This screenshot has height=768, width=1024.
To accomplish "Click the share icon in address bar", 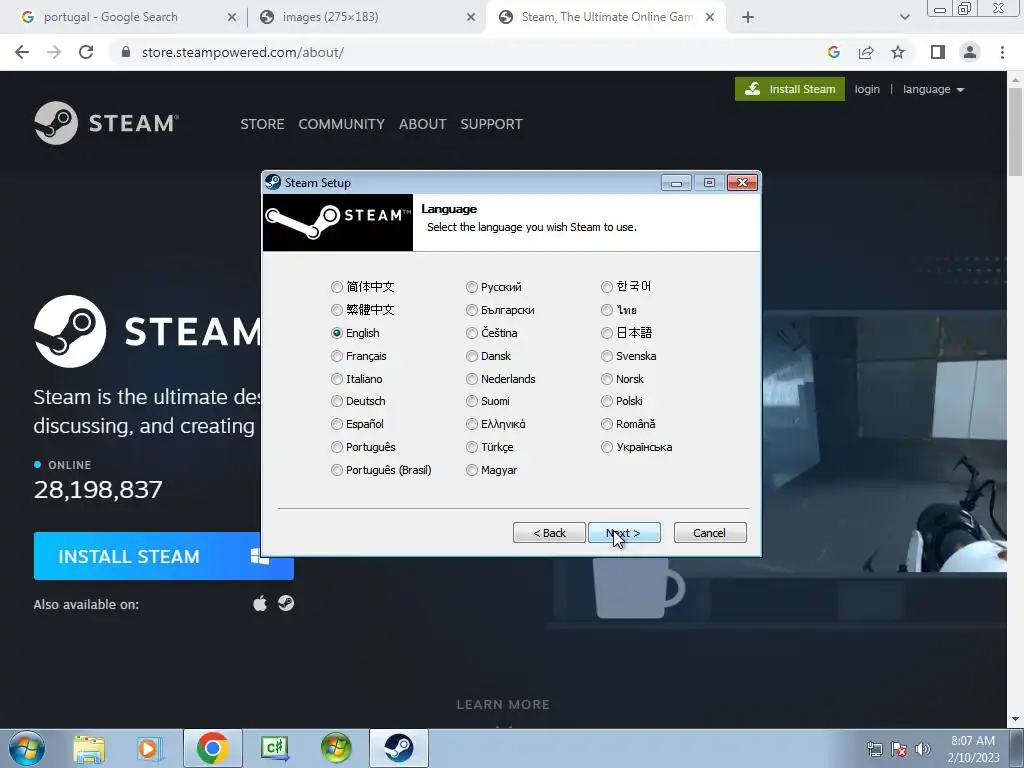I will coord(866,52).
